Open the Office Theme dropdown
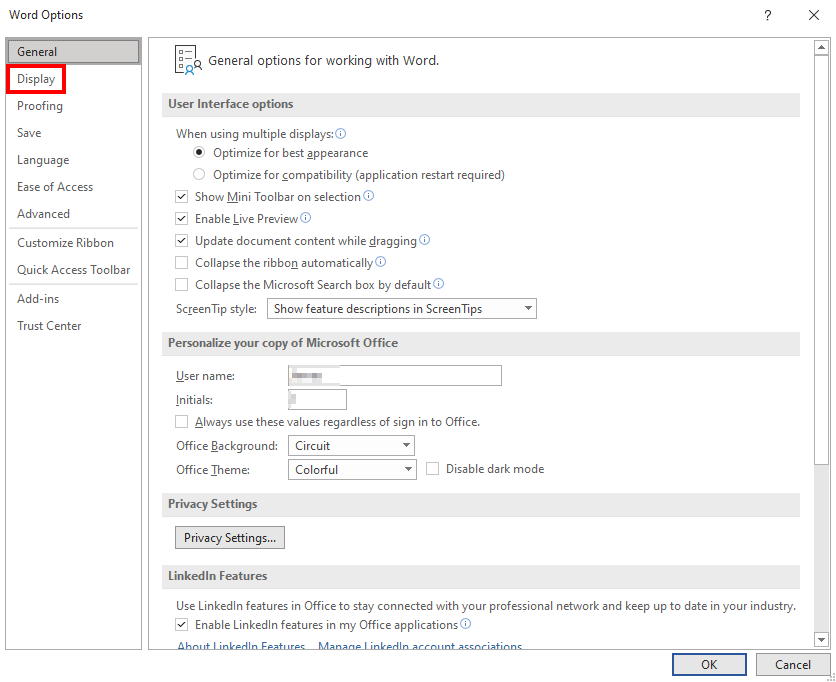 pyautogui.click(x=352, y=470)
